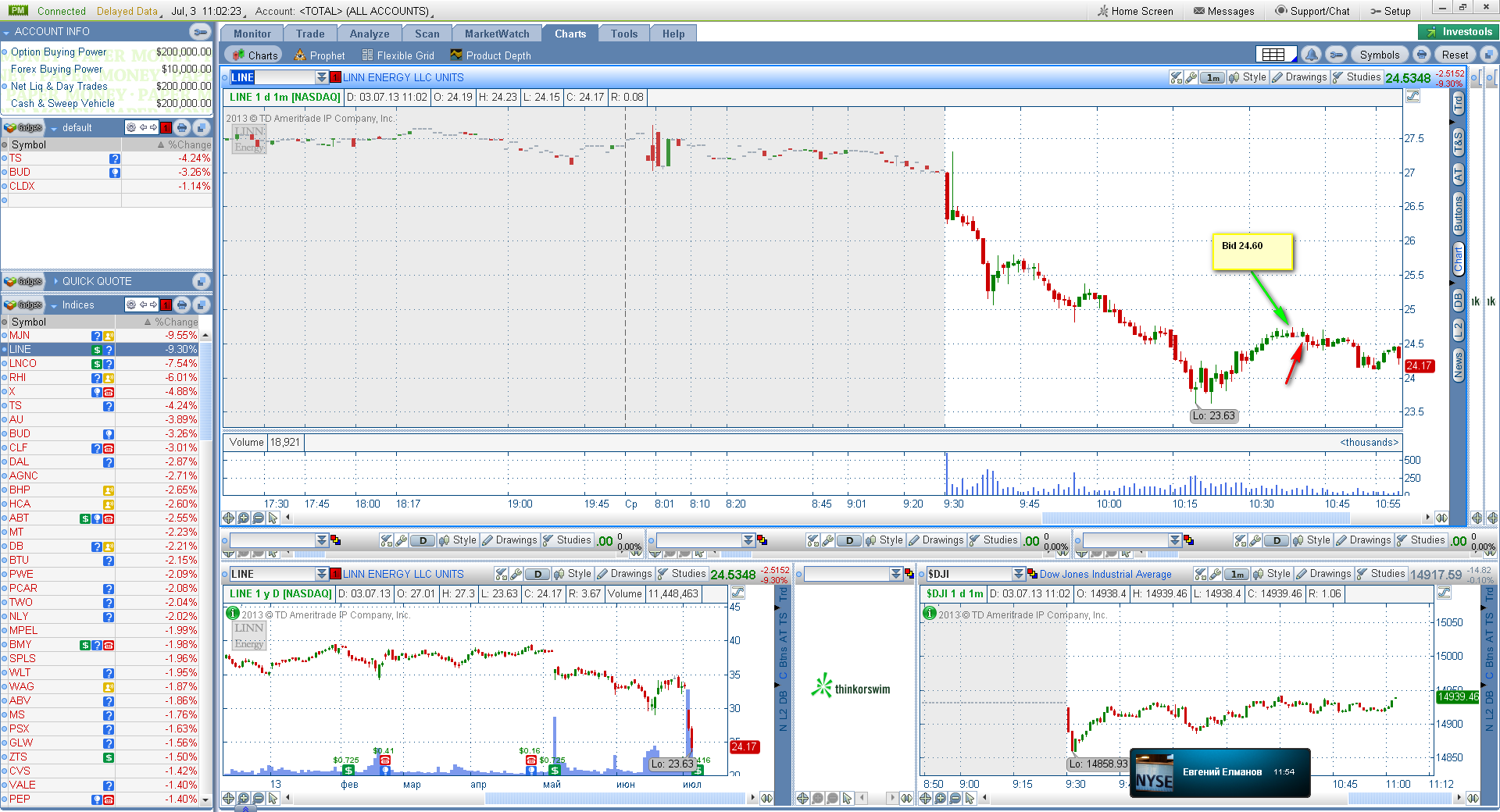
Task: Click left arrow in default watchlist header
Action: click(143, 128)
